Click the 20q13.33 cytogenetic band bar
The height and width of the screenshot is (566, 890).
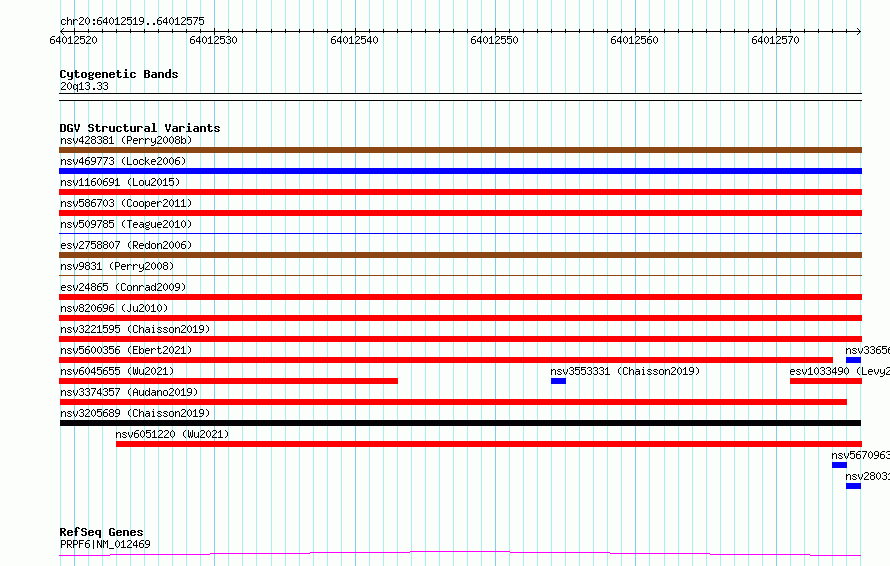460,97
